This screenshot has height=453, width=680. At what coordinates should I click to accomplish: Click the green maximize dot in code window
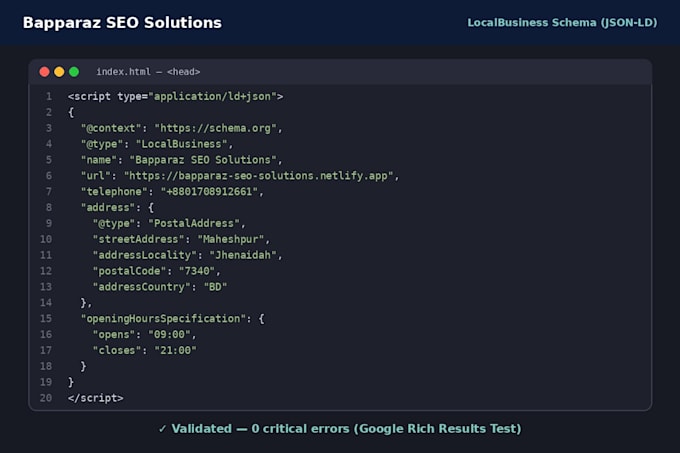pos(74,72)
